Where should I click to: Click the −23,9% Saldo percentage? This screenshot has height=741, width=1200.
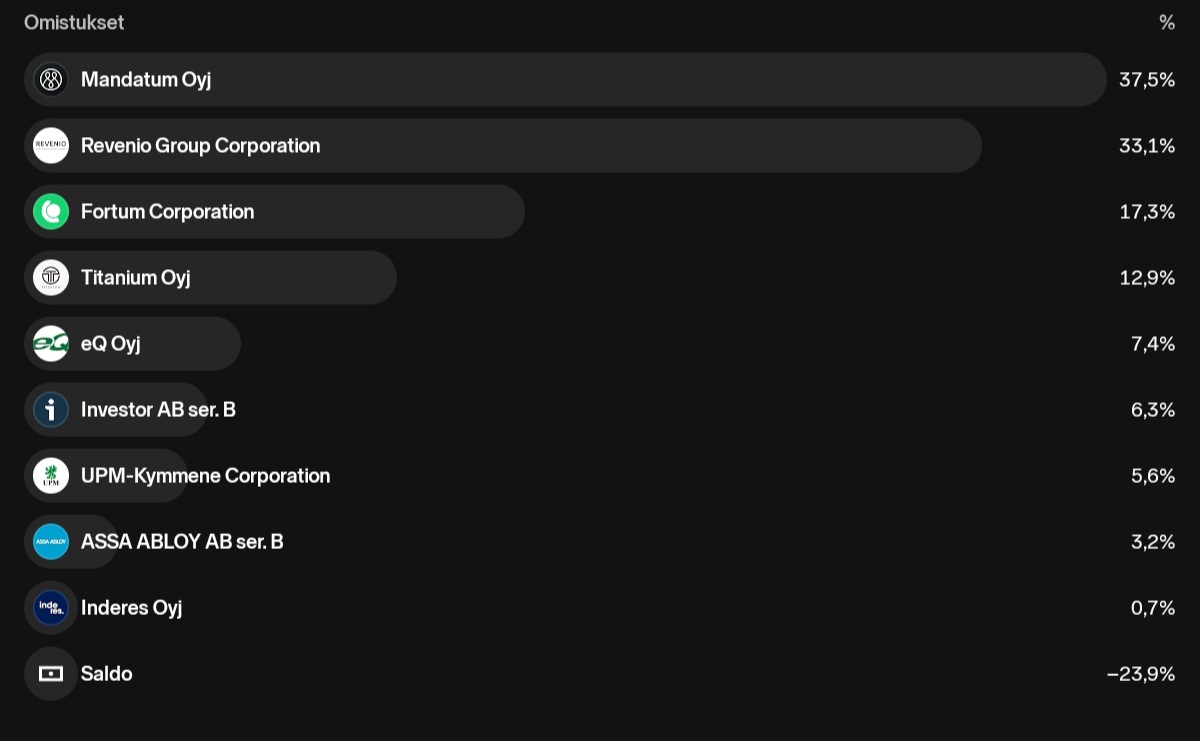(x=1140, y=674)
